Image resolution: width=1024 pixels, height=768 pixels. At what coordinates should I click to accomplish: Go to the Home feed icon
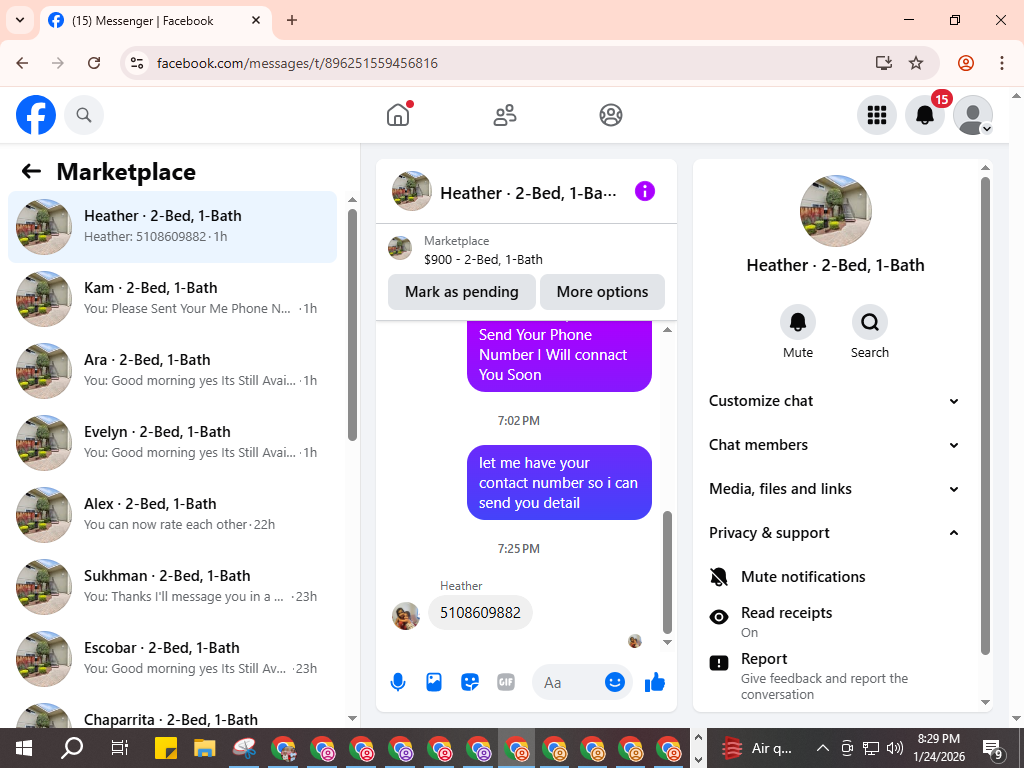398,115
